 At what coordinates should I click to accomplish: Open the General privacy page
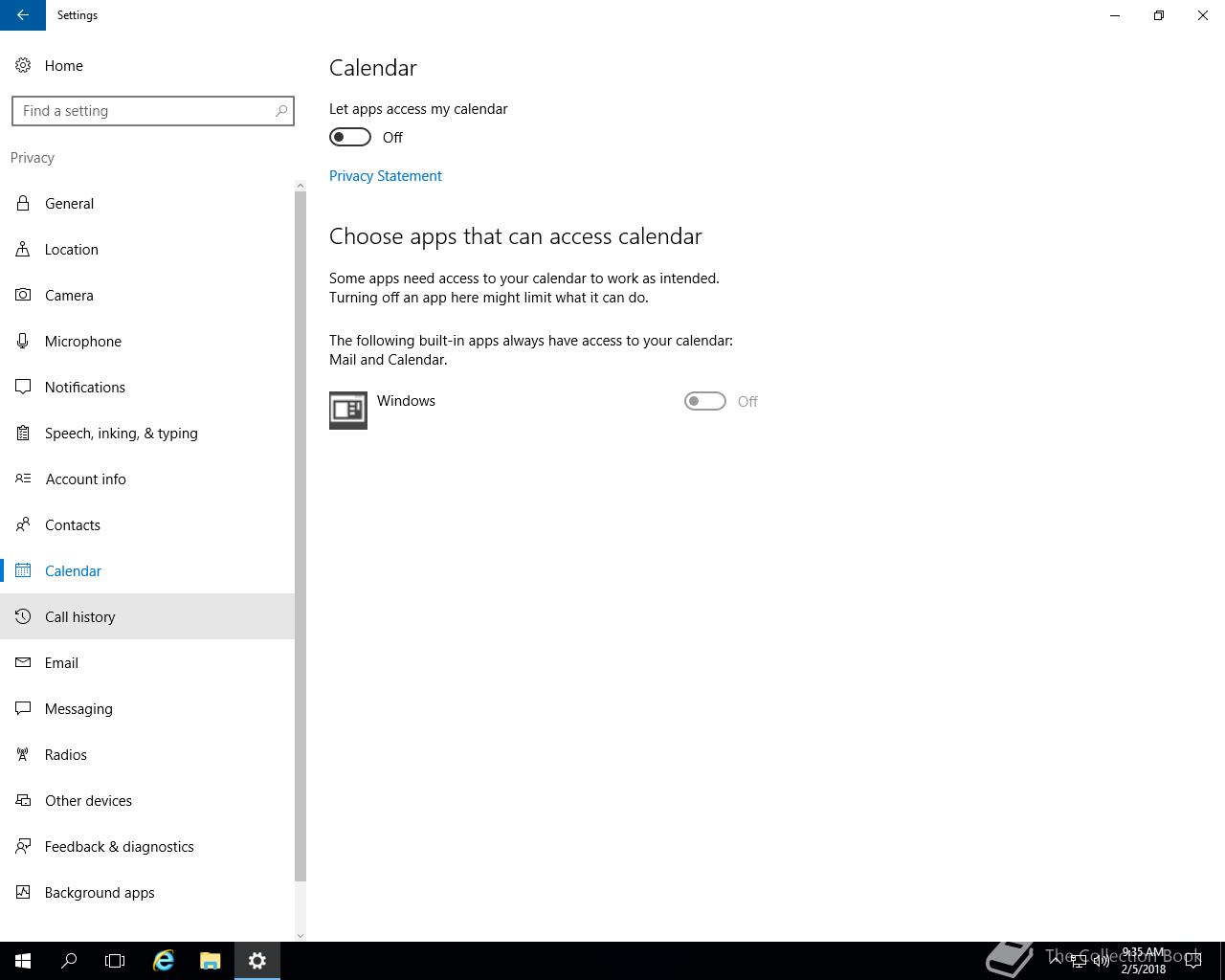coord(147,203)
